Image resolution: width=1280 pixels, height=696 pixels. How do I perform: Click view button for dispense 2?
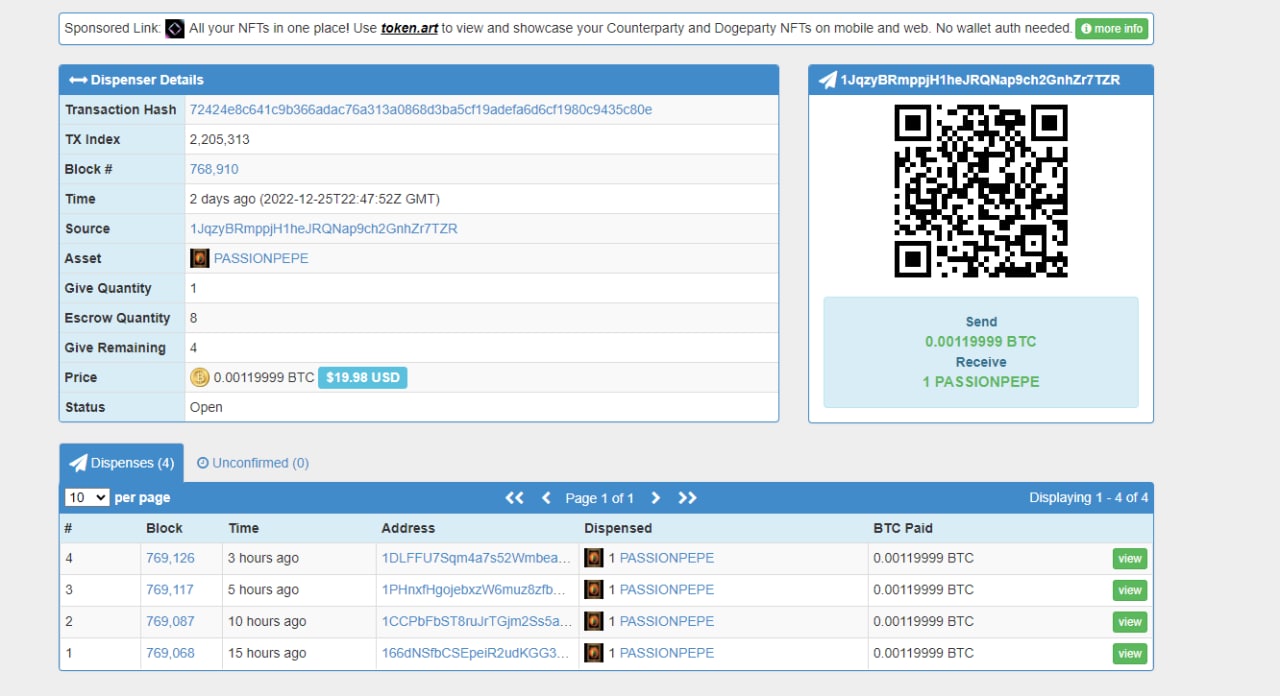1130,622
